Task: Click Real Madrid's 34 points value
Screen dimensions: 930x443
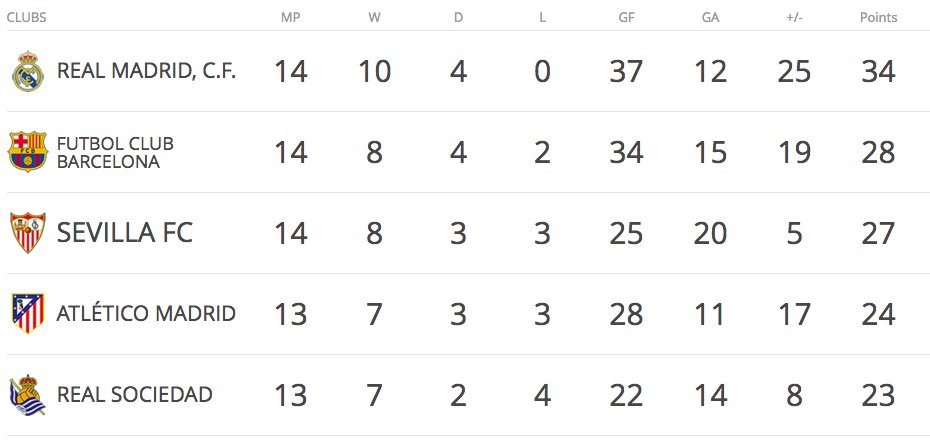Action: (878, 72)
